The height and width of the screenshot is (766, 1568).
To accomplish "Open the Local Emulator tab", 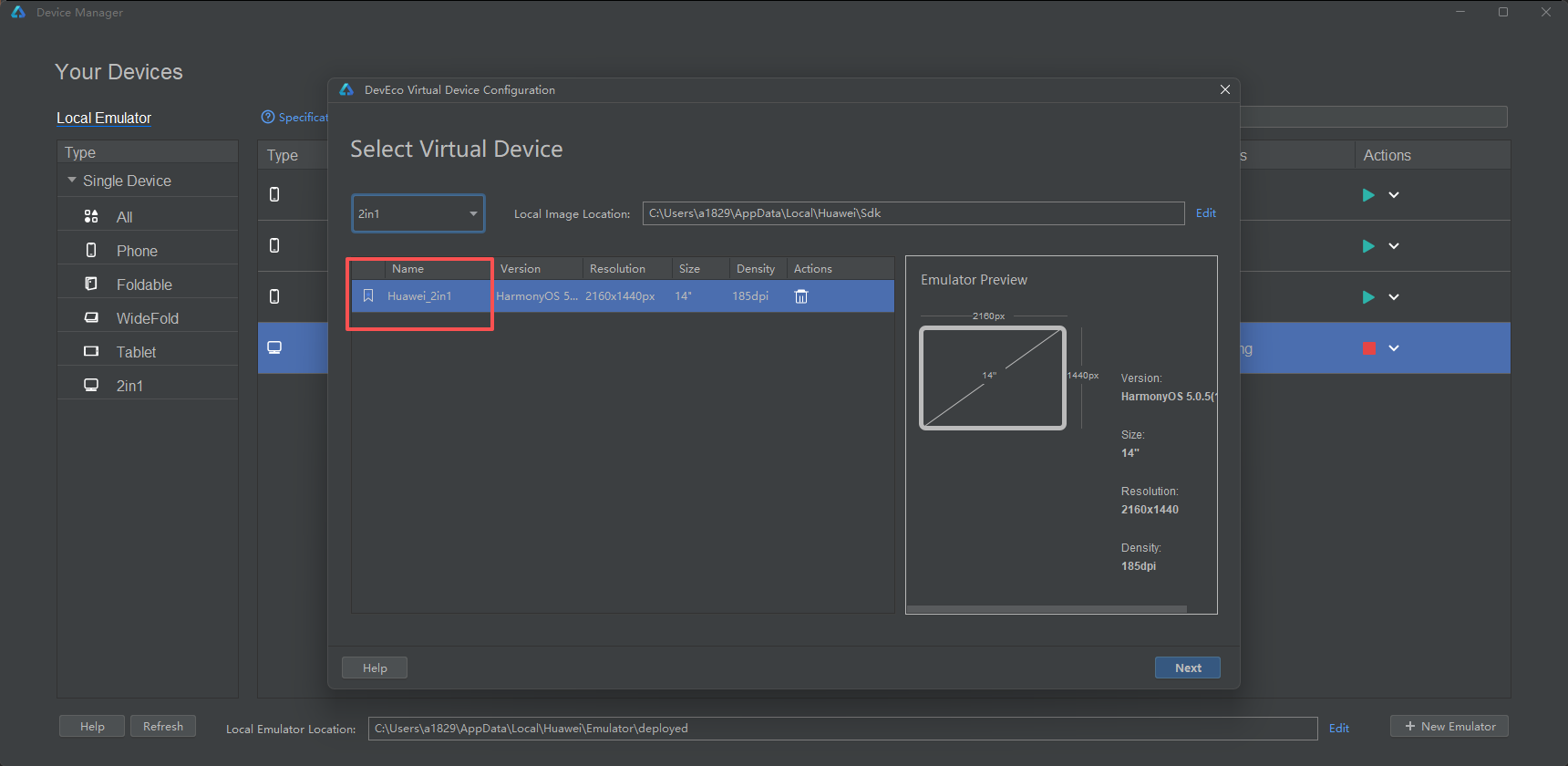I will [104, 118].
